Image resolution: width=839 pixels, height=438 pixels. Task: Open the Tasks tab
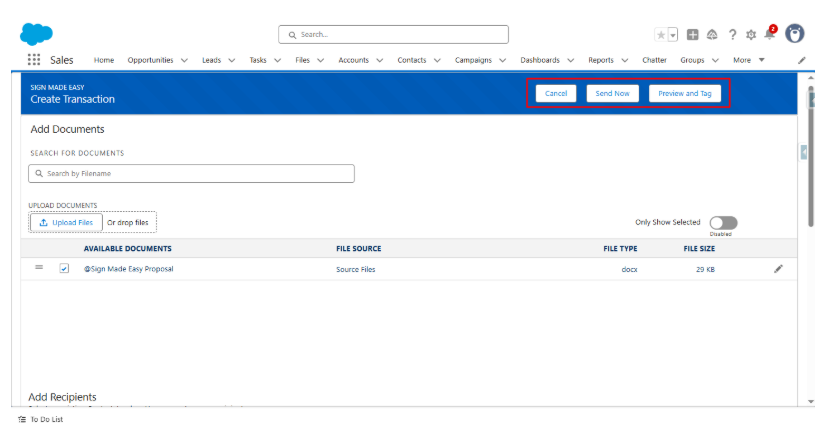pyautogui.click(x=258, y=60)
